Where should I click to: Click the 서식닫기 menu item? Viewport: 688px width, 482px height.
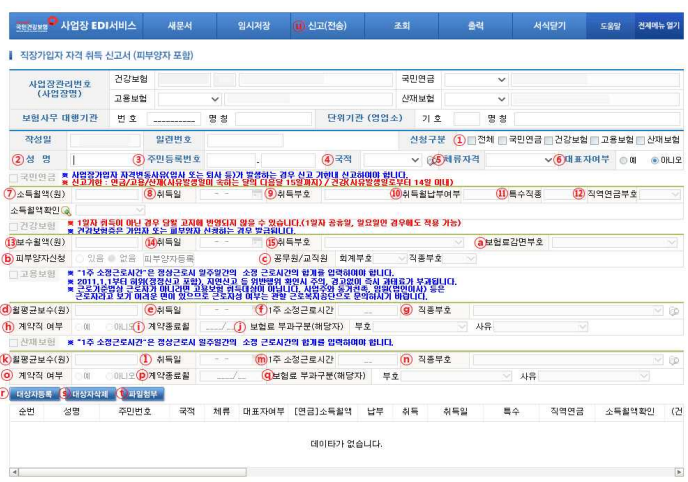549,26
